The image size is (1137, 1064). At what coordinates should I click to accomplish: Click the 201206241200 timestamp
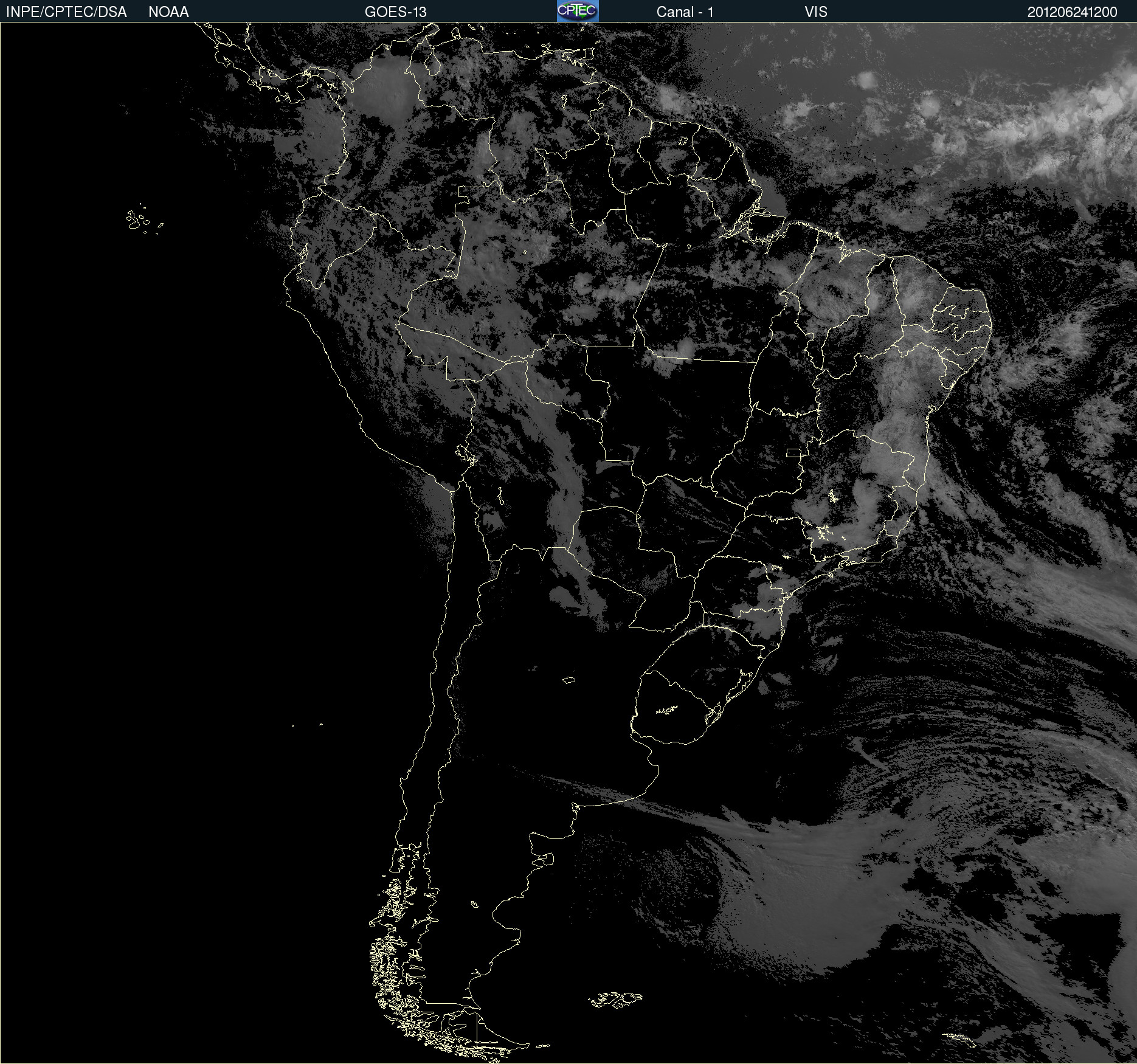tap(1072, 12)
